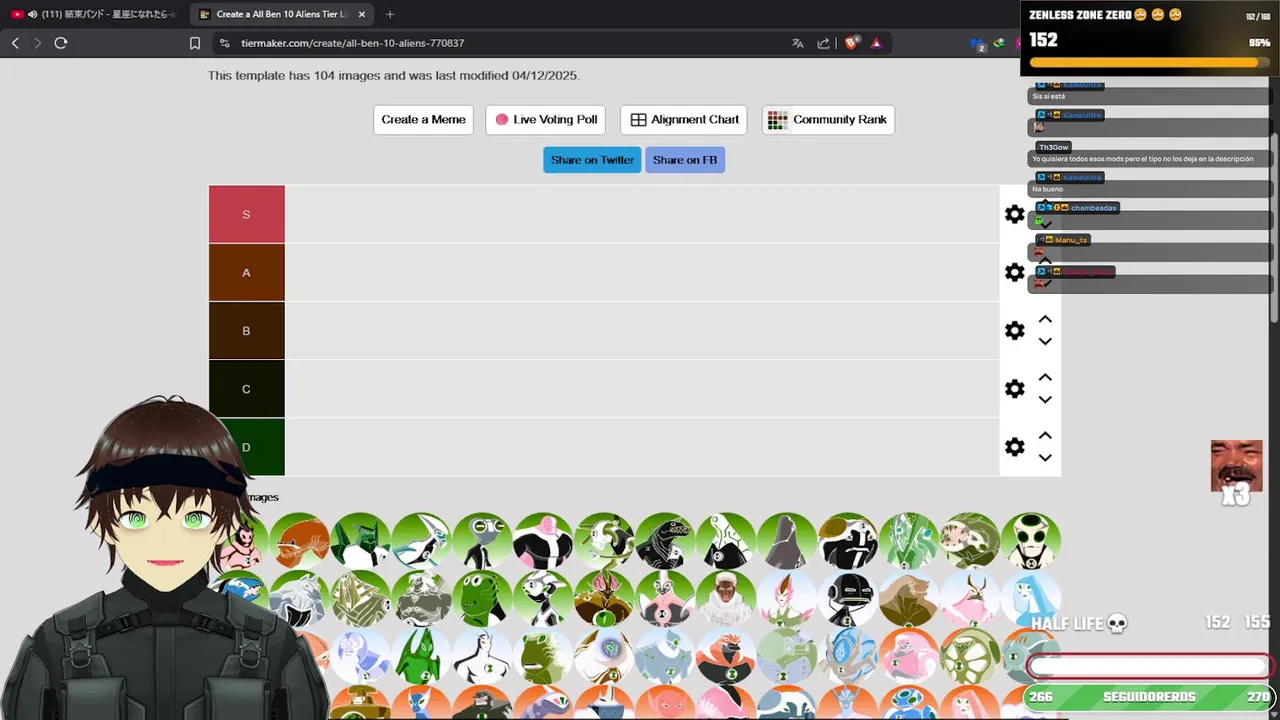The width and height of the screenshot is (1280, 720).
Task: Move the C tier row down
Action: pos(1045,400)
